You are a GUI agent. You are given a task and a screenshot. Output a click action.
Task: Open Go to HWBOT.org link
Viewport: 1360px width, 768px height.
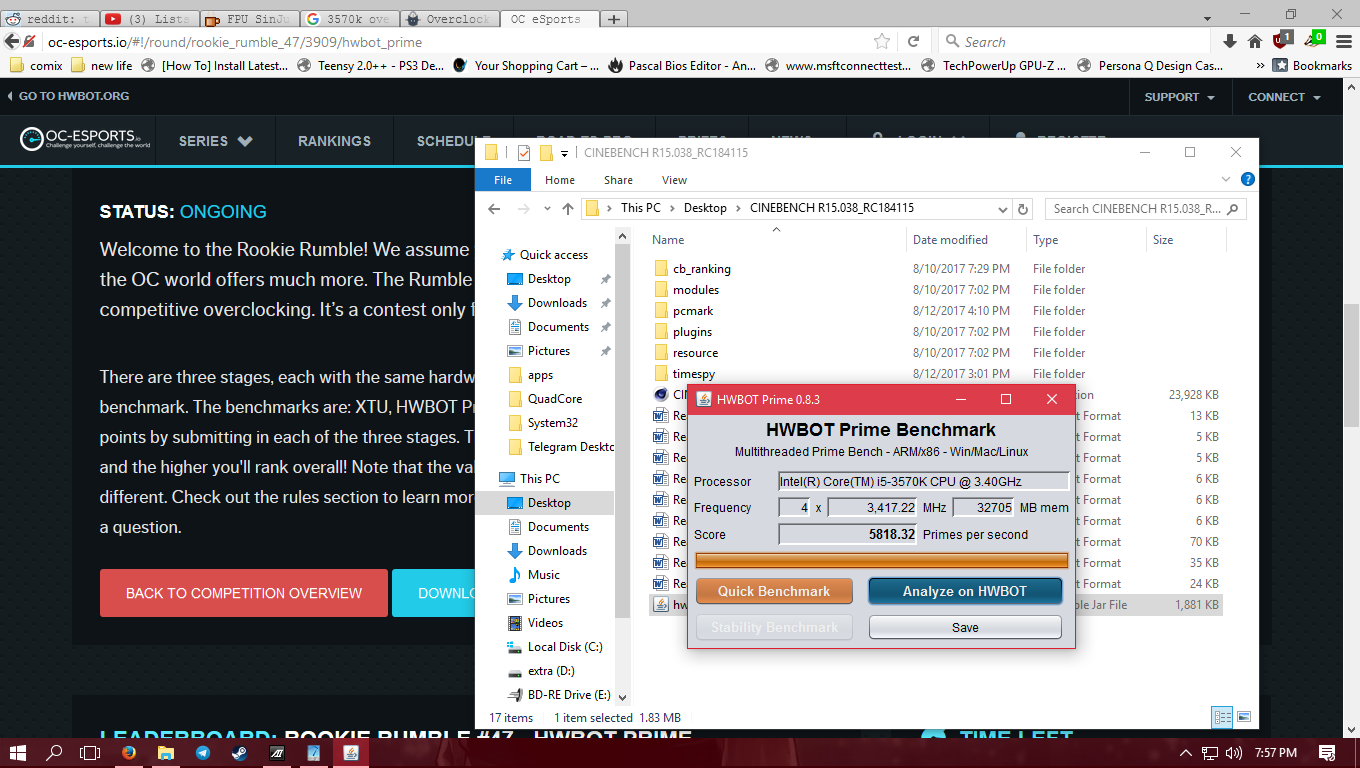click(x=67, y=96)
